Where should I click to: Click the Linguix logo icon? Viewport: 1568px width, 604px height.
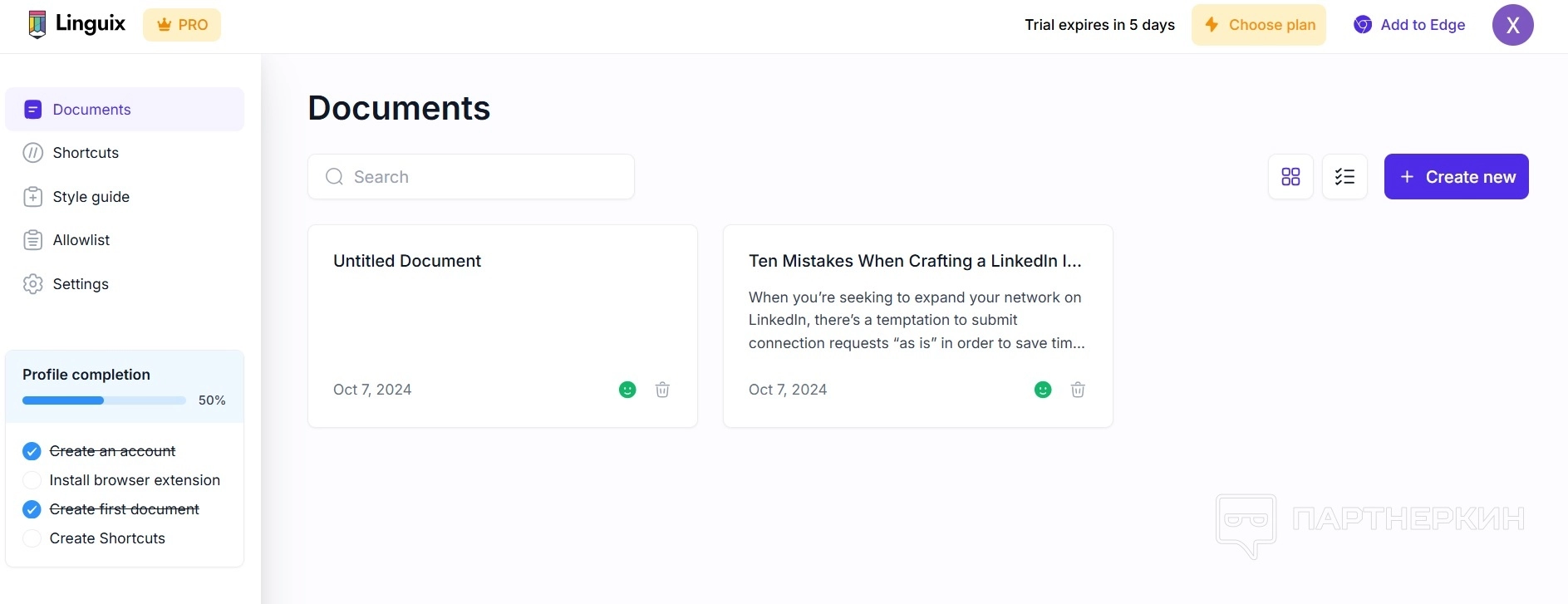(x=37, y=25)
